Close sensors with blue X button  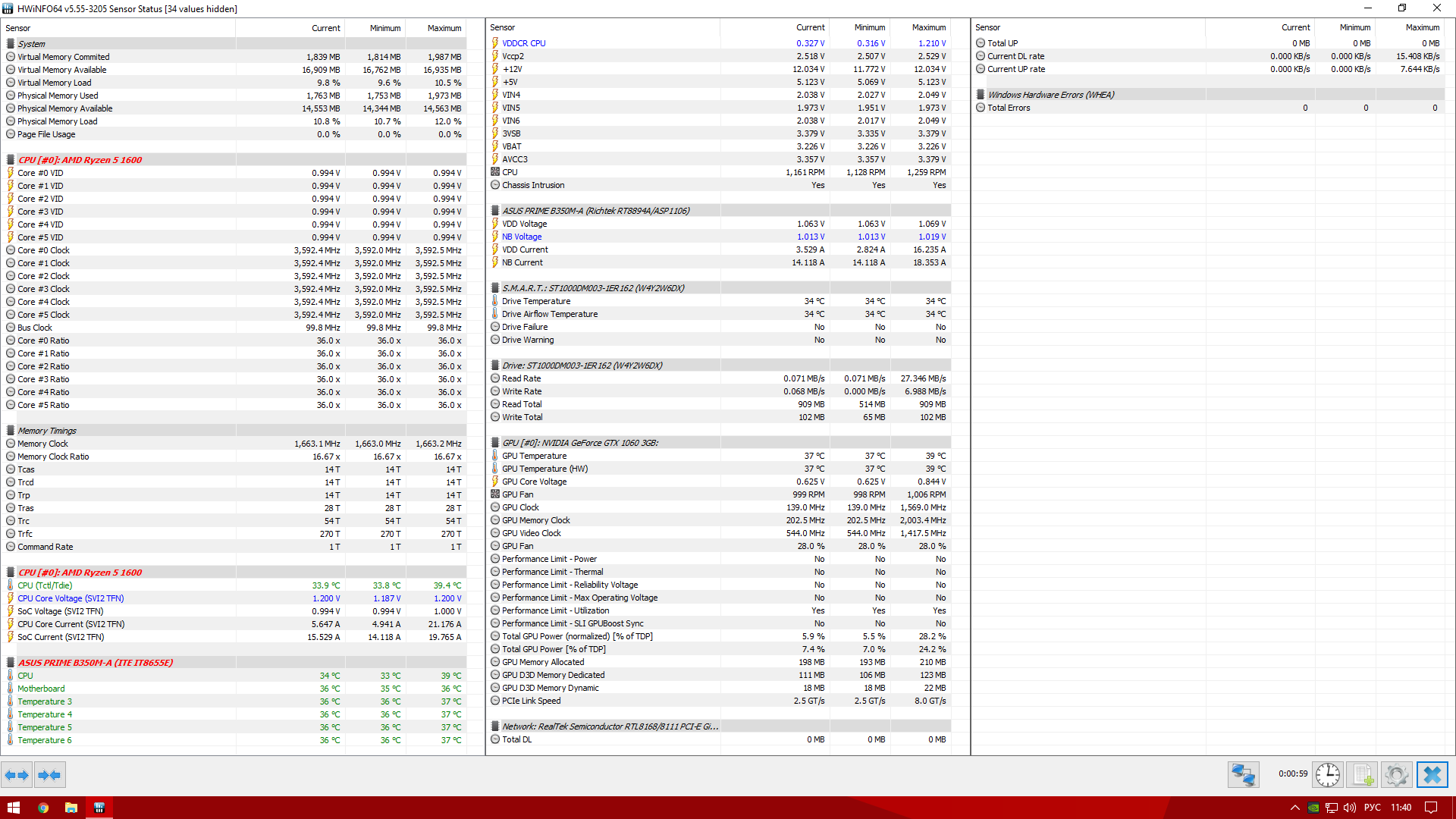[1432, 775]
